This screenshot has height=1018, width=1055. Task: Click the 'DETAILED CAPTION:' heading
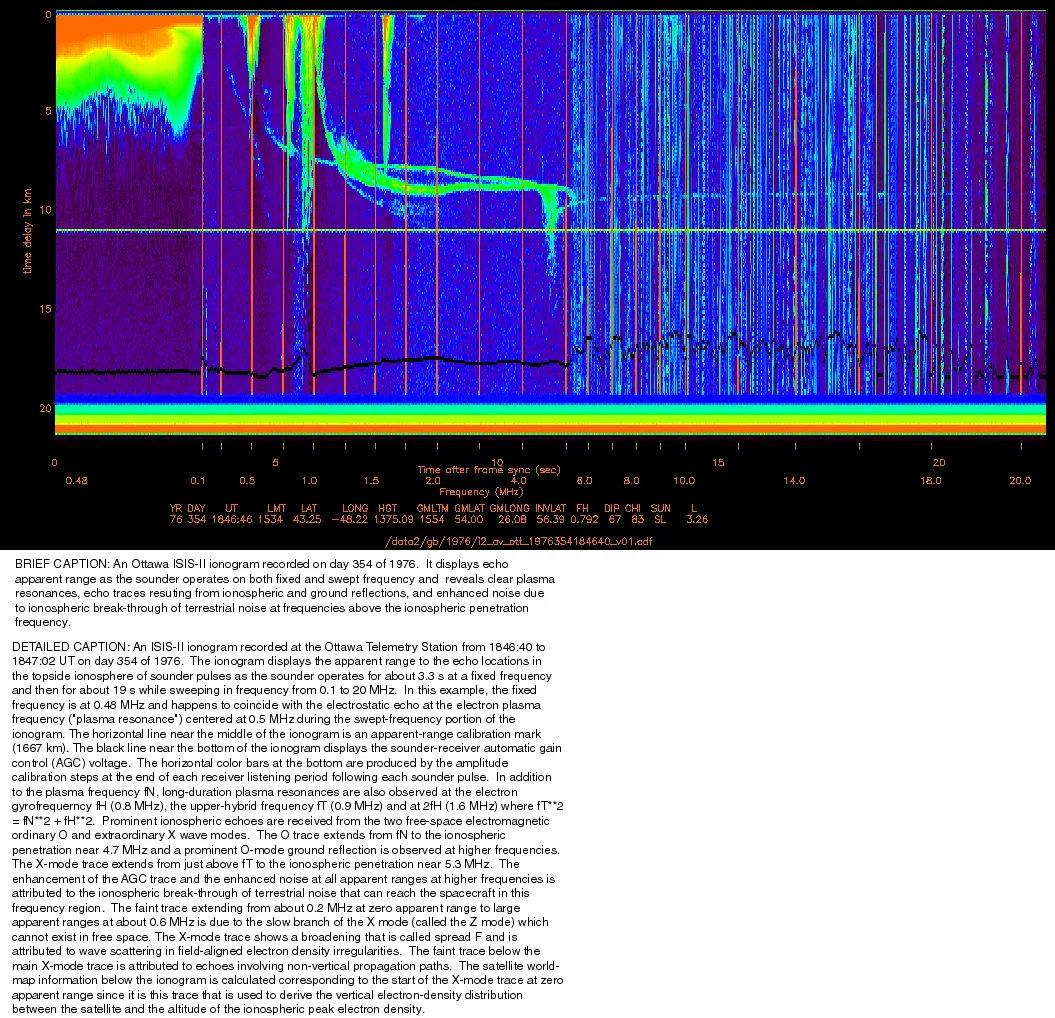pos(70,647)
